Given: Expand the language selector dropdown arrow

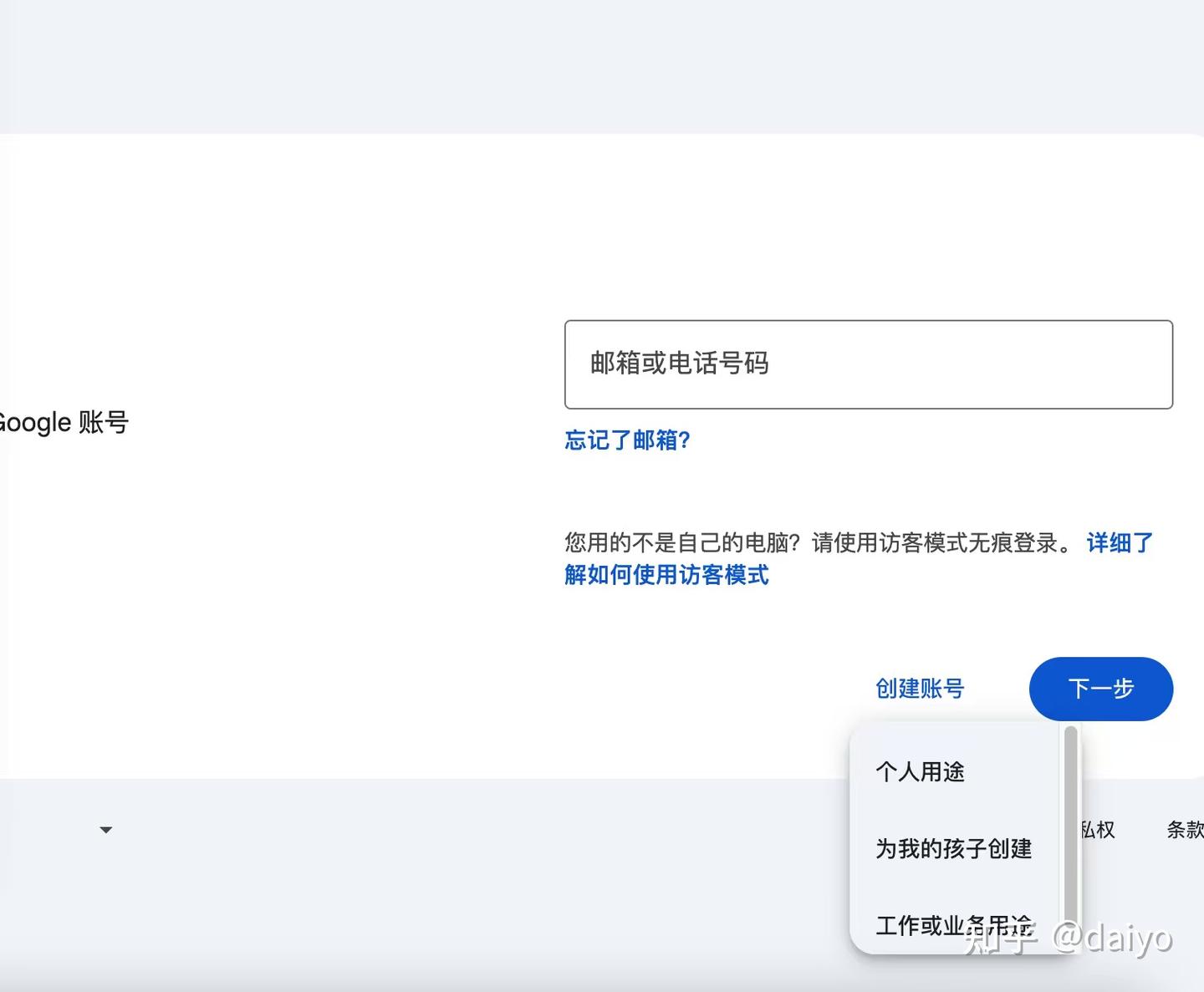Looking at the screenshot, I should [106, 830].
